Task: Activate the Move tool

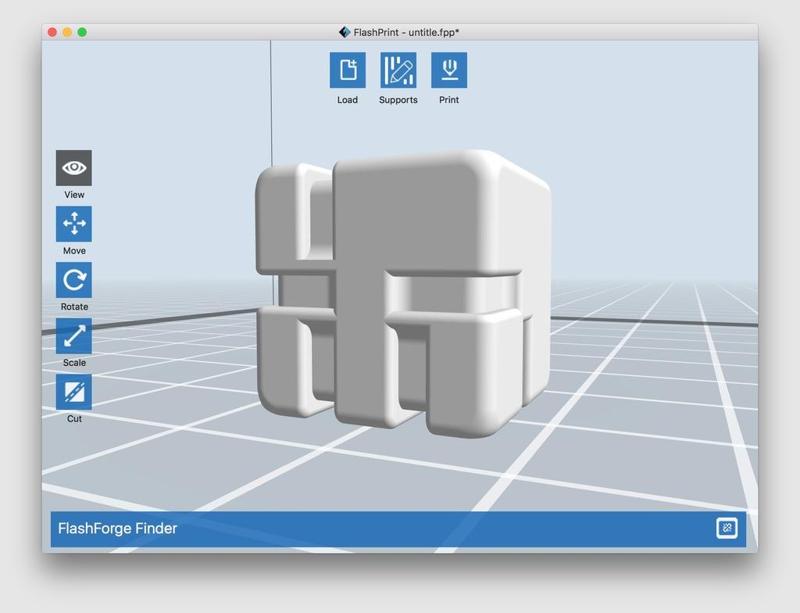Action: (74, 224)
